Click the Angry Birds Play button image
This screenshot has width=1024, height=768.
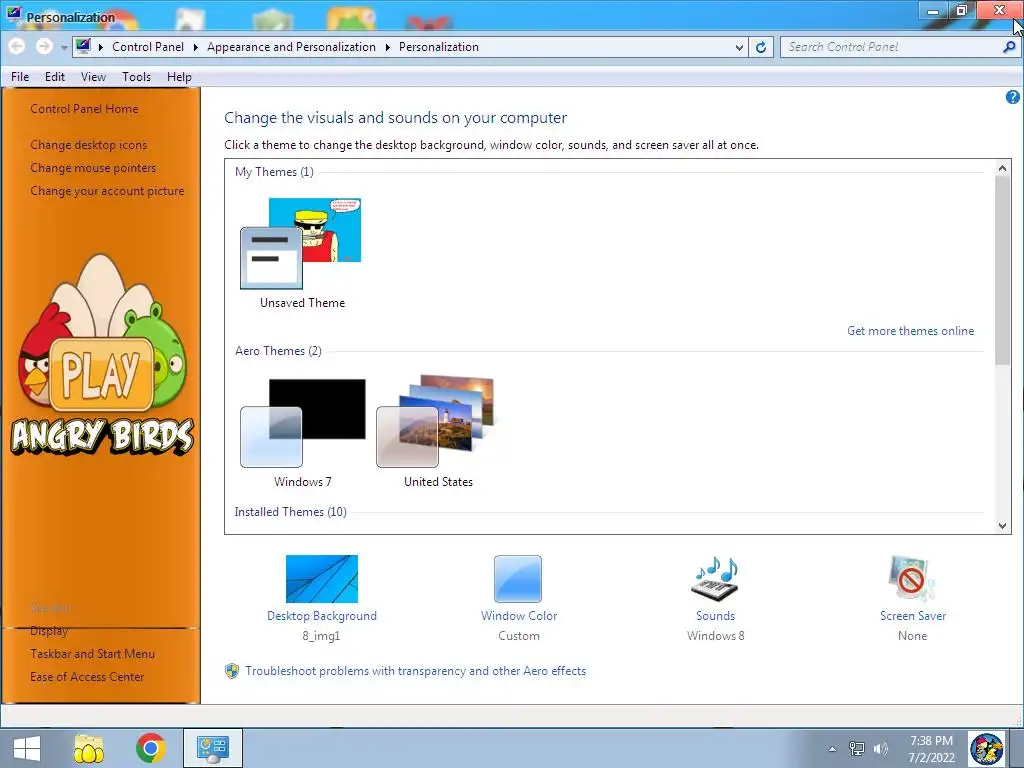(103, 375)
